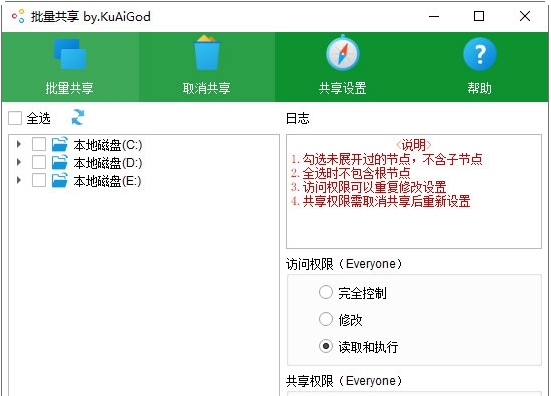Click the folder icon of 本地磁盘(C:)
The height and width of the screenshot is (396, 551).
(x=59, y=144)
